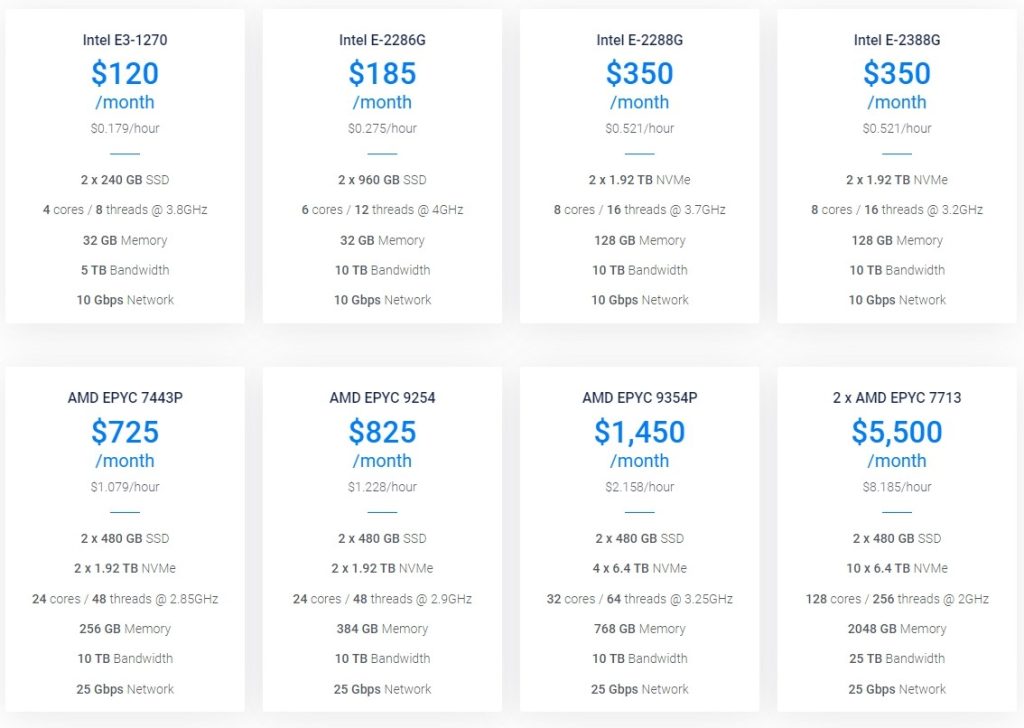The width and height of the screenshot is (1024, 728).
Task: Click the 2048 GB Memory spec line
Action: pyautogui.click(x=897, y=629)
